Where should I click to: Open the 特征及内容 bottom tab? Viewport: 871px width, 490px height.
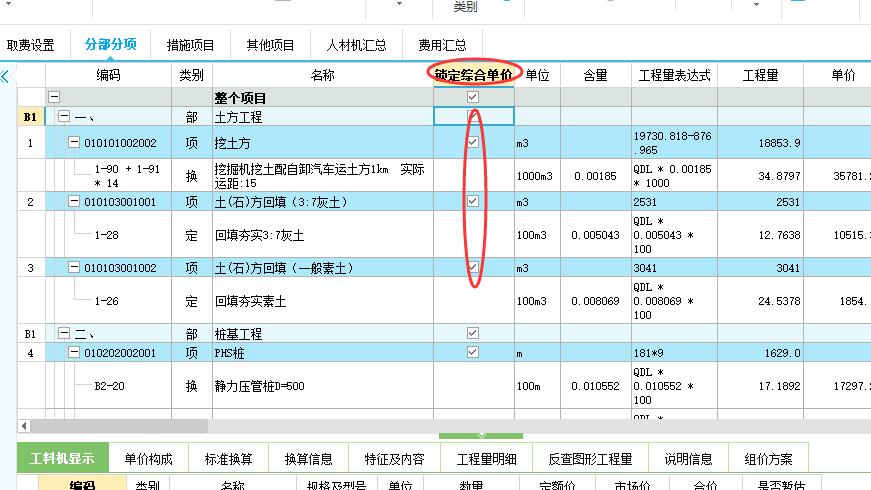click(394, 459)
